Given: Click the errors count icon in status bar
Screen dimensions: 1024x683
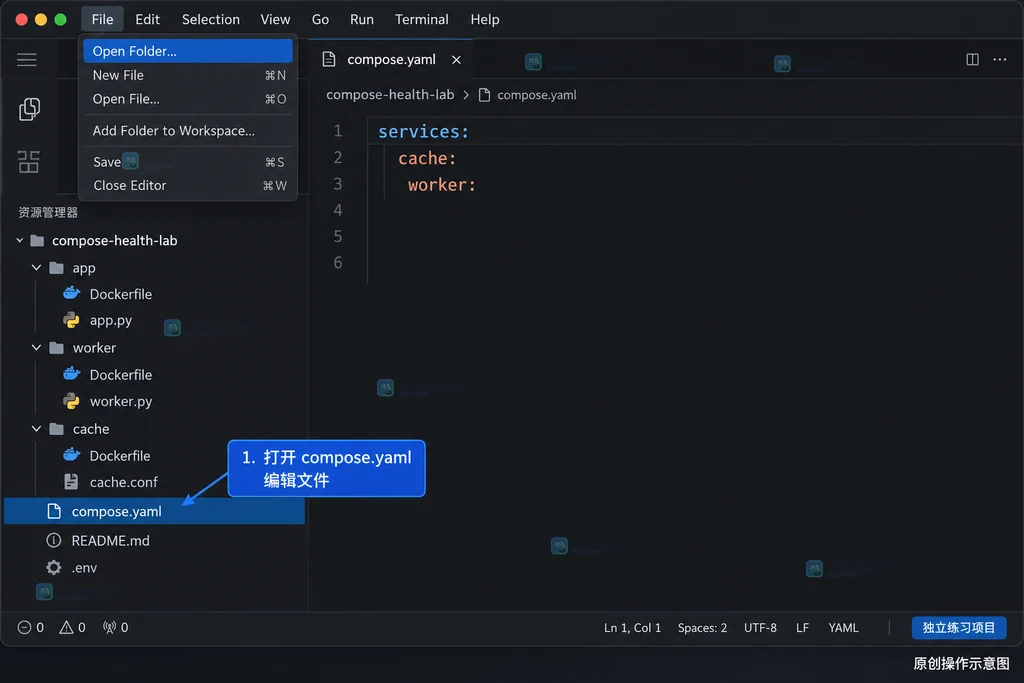Looking at the screenshot, I should 24,627.
